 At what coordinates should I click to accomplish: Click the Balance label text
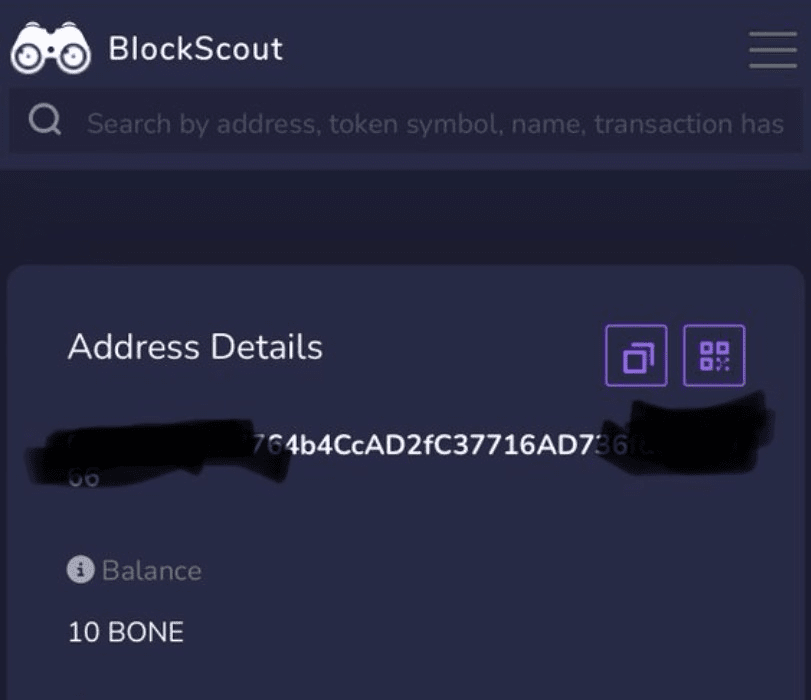point(151,571)
